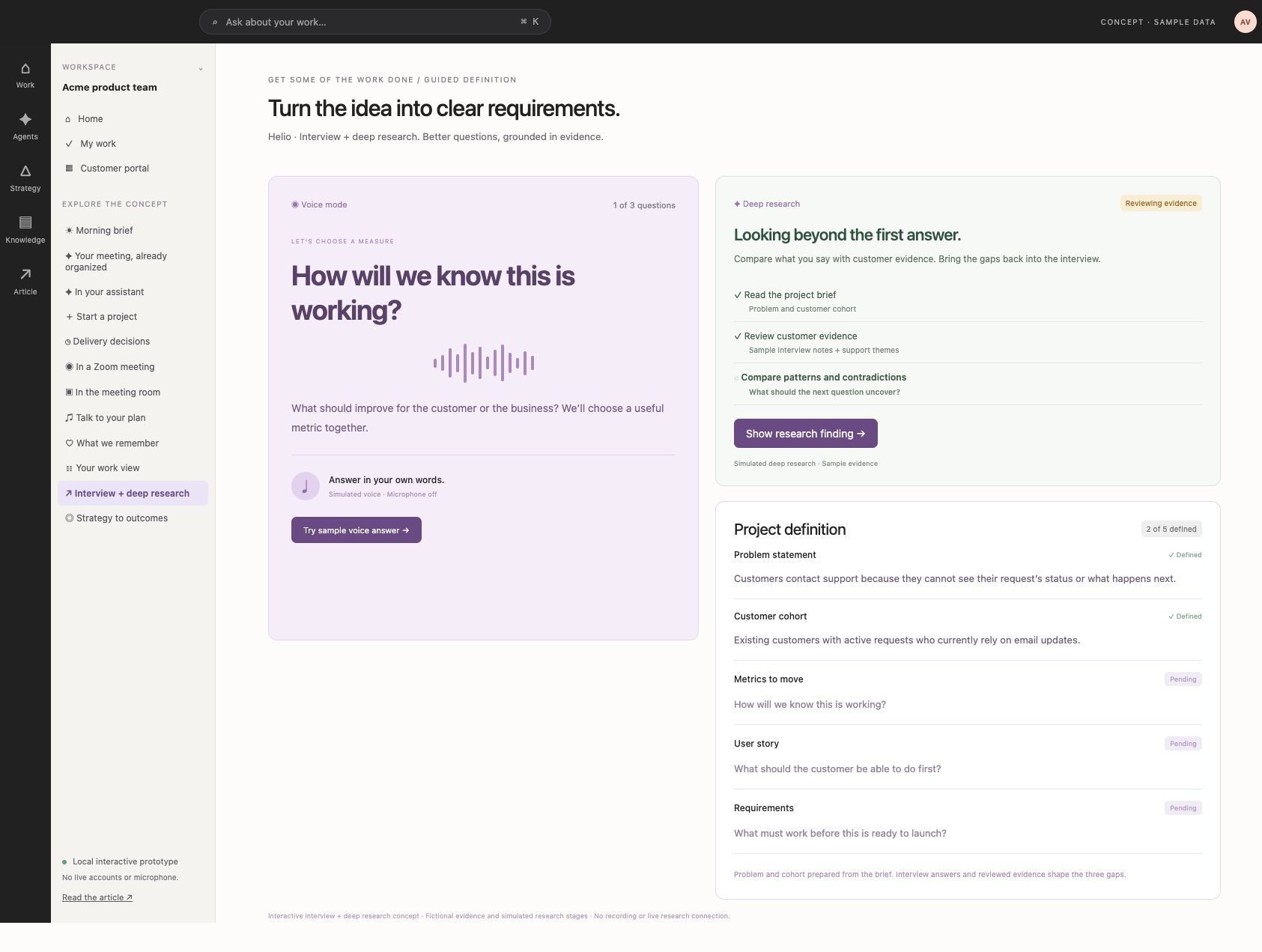The height and width of the screenshot is (952, 1262).
Task: Click the 2 of 5 defined badge
Action: click(1171, 529)
